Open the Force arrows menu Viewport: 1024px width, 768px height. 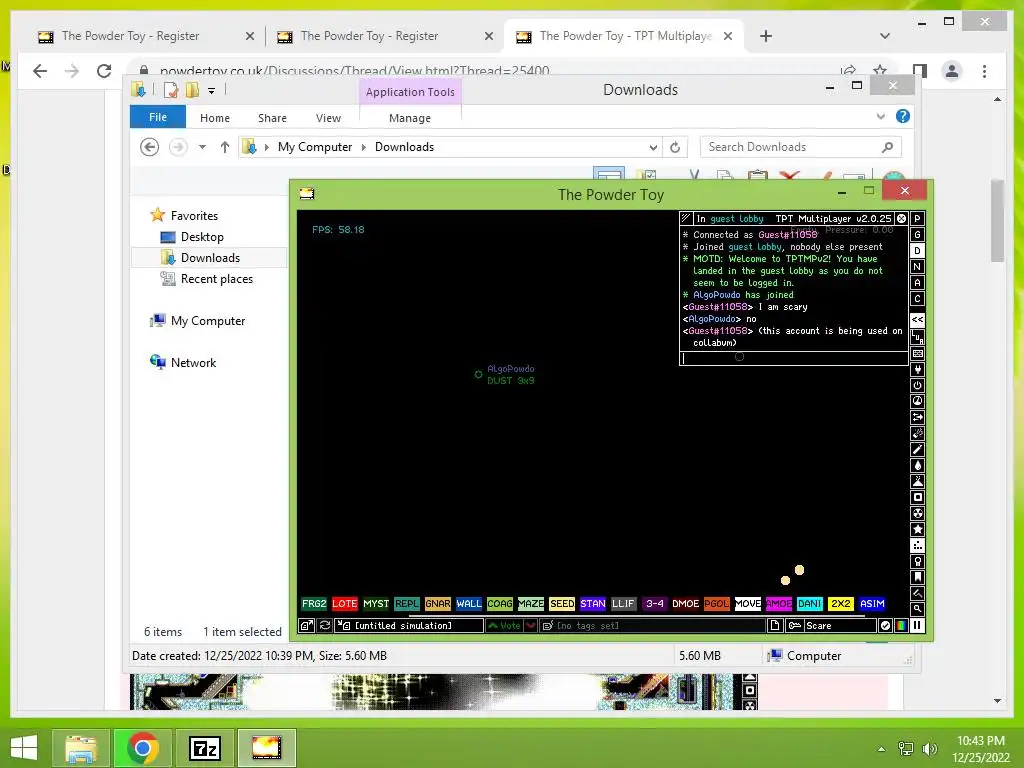[918, 417]
